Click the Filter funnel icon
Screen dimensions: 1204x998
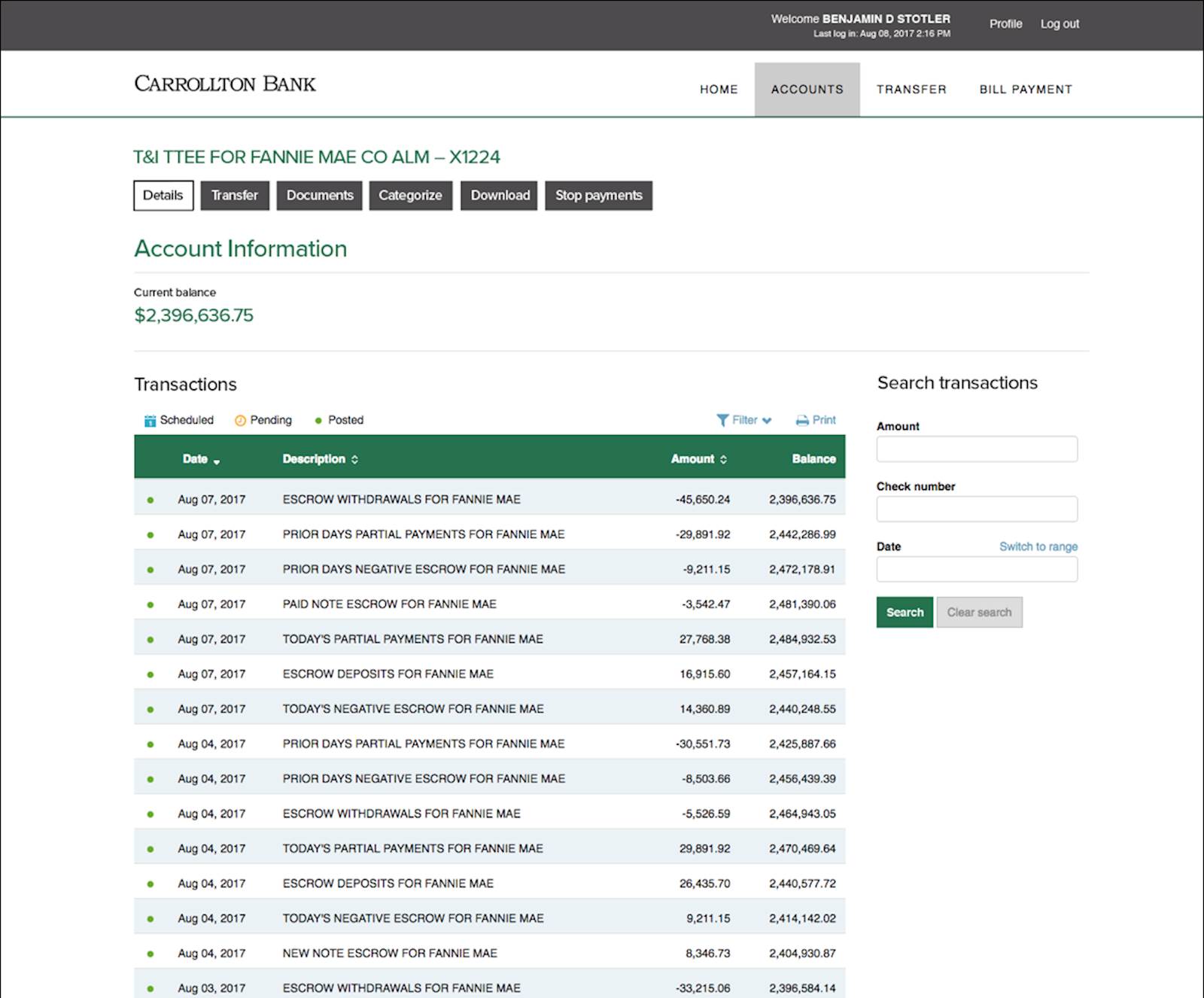pyautogui.click(x=722, y=421)
